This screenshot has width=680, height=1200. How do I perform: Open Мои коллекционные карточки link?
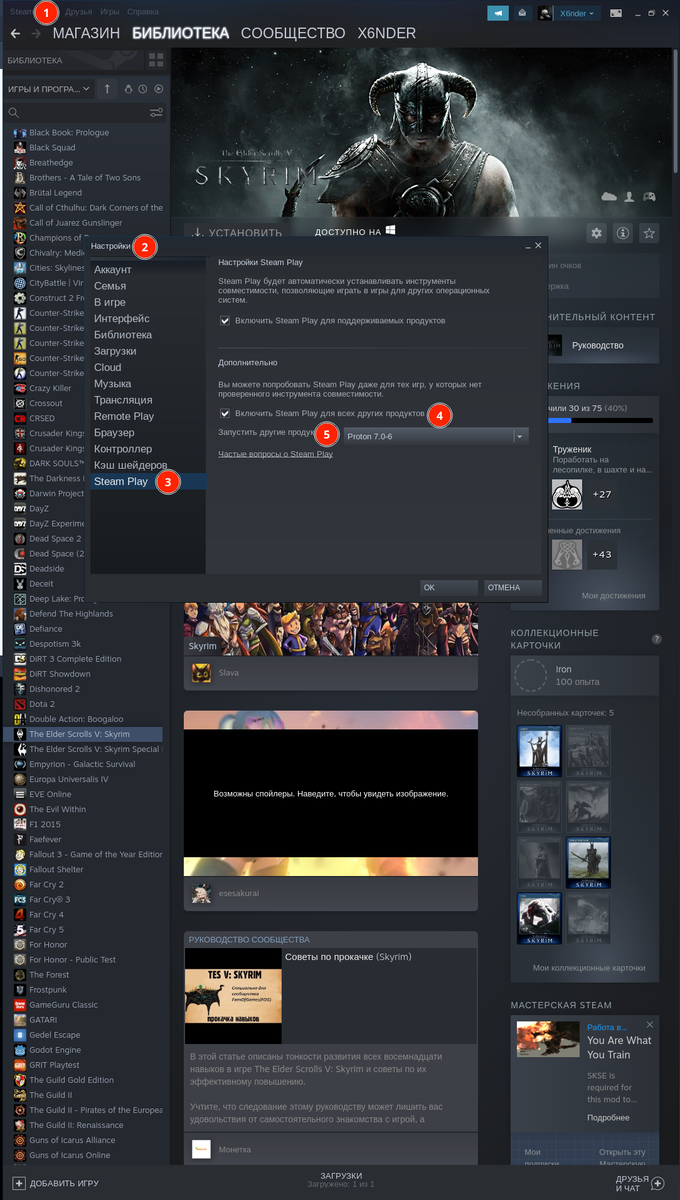[589, 968]
